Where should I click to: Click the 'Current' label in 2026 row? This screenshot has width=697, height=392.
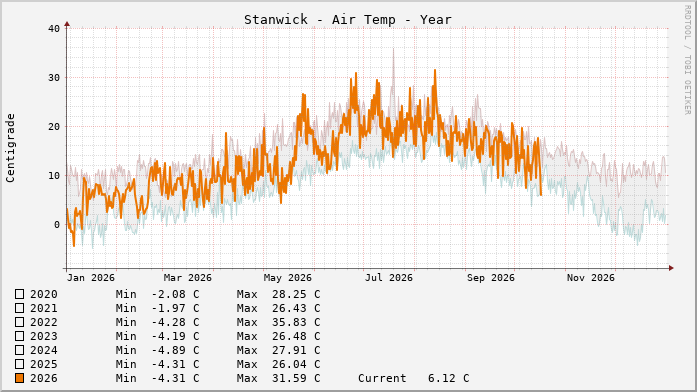(382, 378)
